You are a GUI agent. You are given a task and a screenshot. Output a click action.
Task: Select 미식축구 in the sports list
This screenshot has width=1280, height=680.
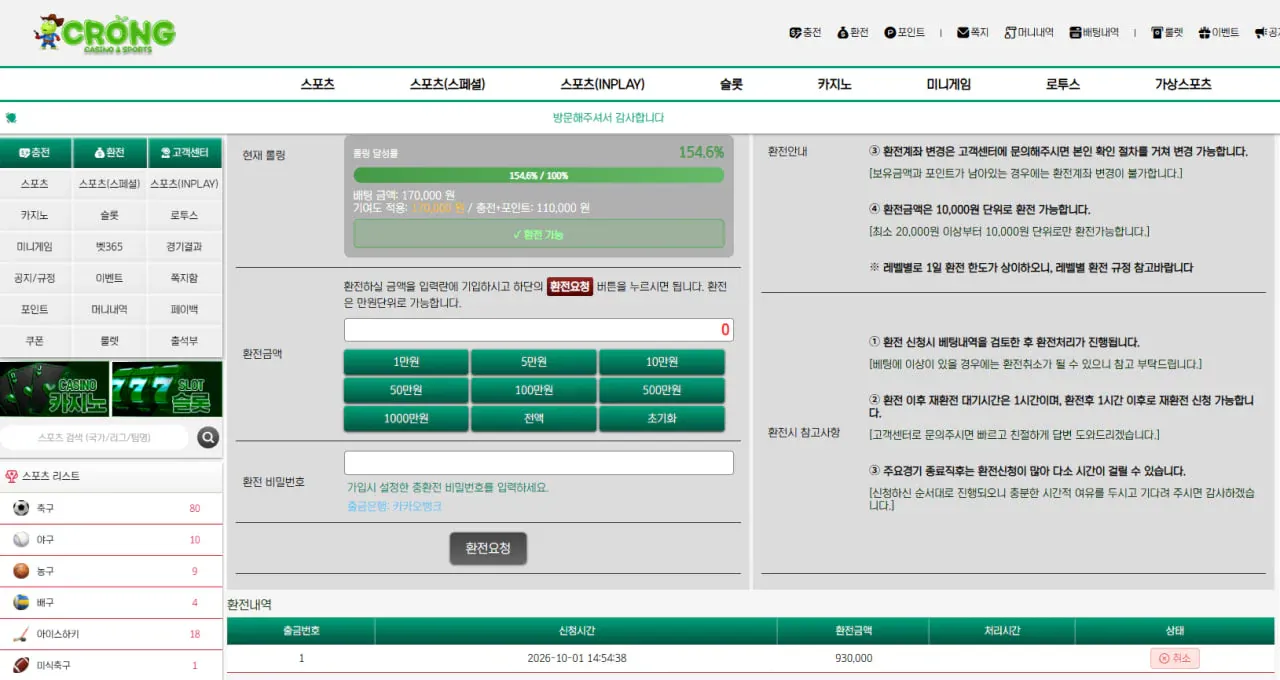coord(111,665)
